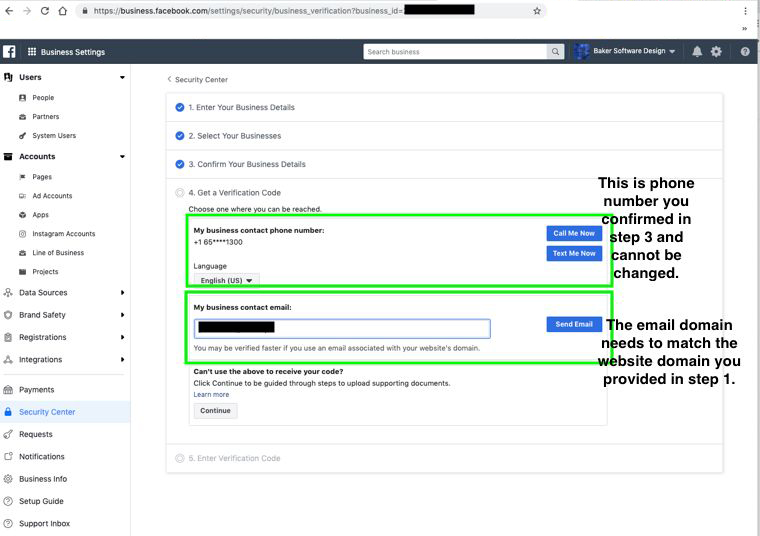760x536 pixels.
Task: Click the business contact email field
Action: click(342, 329)
